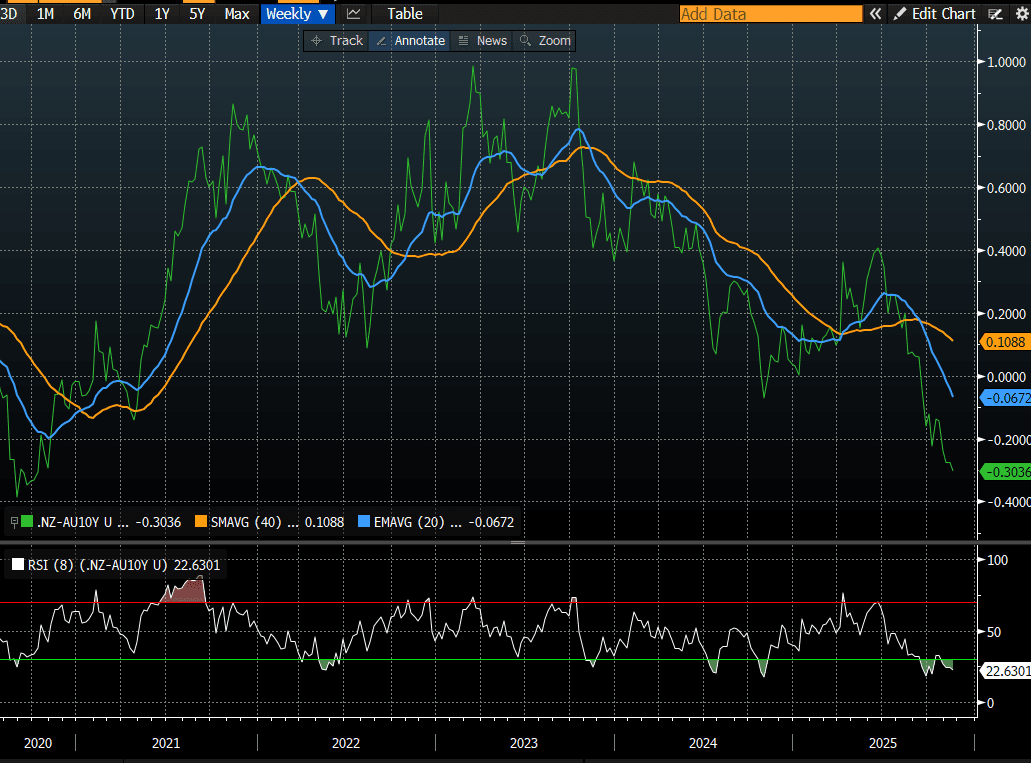
Task: Click the chart annotation edit icon beside gear
Action: [x=995, y=14]
